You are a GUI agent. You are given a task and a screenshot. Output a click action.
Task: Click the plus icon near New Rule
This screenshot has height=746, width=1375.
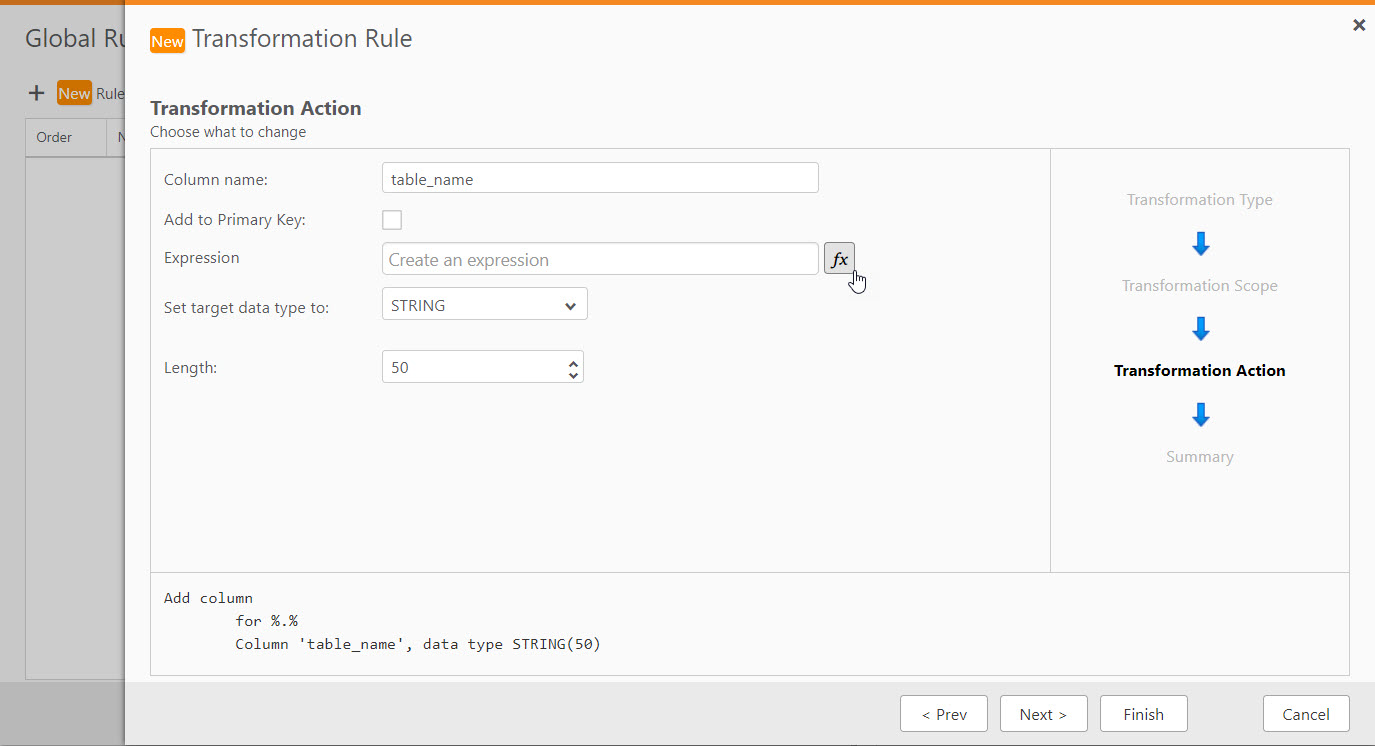[x=36, y=93]
